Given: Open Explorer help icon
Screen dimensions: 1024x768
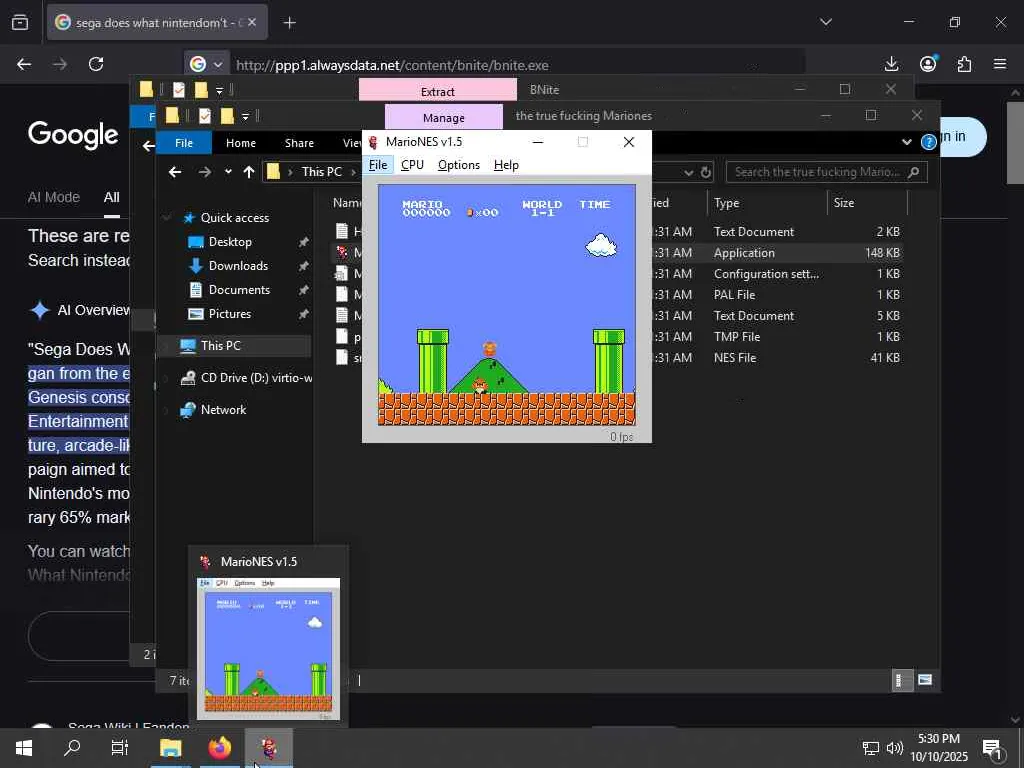Looking at the screenshot, I should tap(929, 142).
